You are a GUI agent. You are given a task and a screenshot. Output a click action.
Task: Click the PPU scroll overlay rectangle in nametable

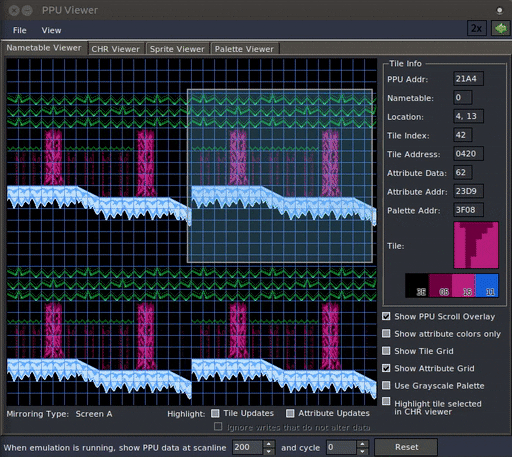(280, 176)
